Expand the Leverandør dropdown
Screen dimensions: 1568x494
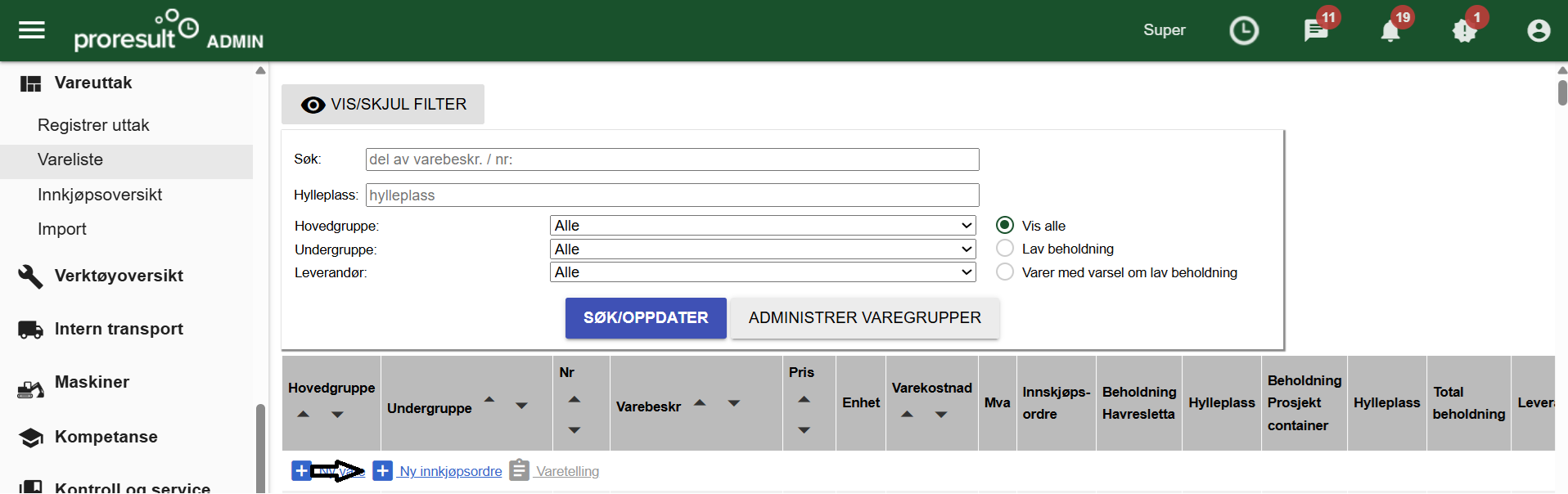(762, 272)
